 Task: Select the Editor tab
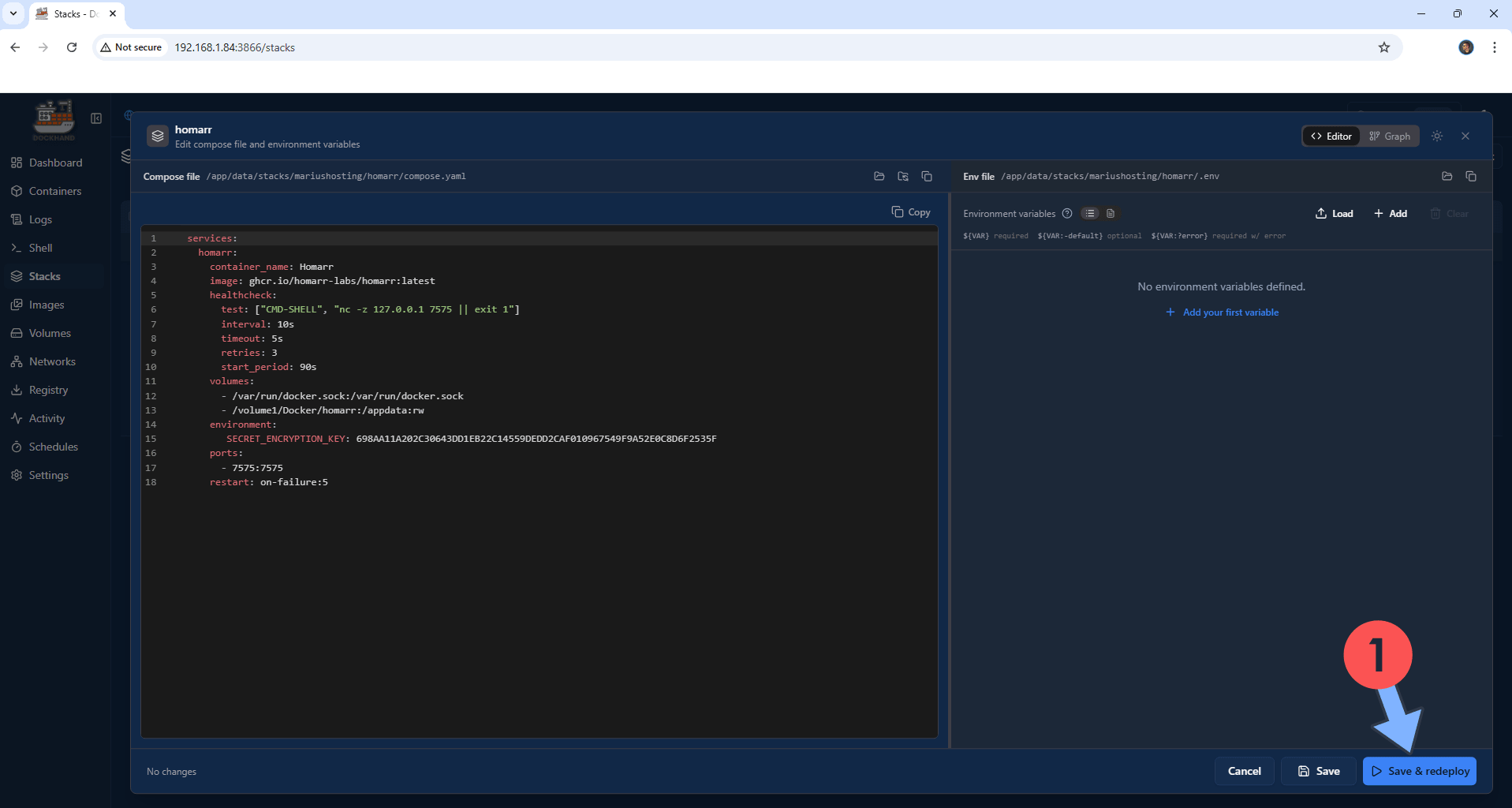tap(1331, 136)
